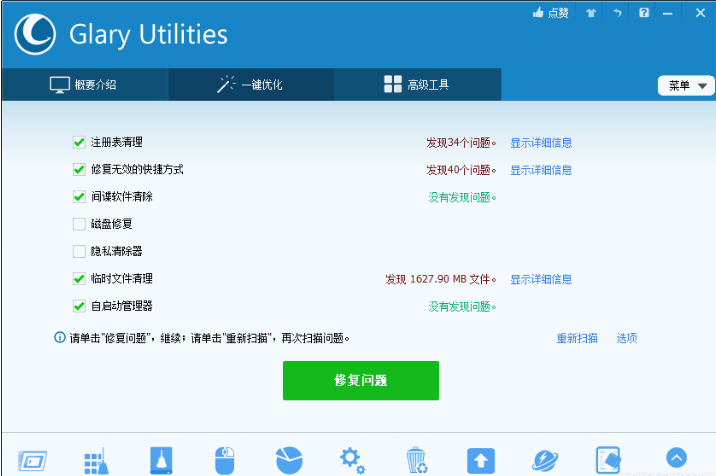Open the skin changer T-shirt icon
Image resolution: width=716 pixels, height=476 pixels.
coord(591,13)
